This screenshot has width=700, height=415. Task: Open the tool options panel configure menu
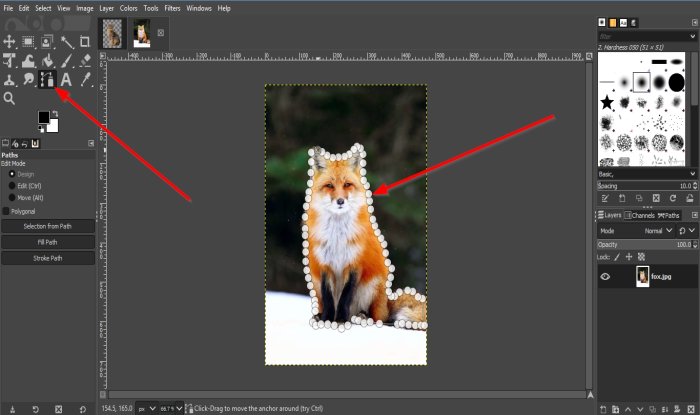coord(91,143)
